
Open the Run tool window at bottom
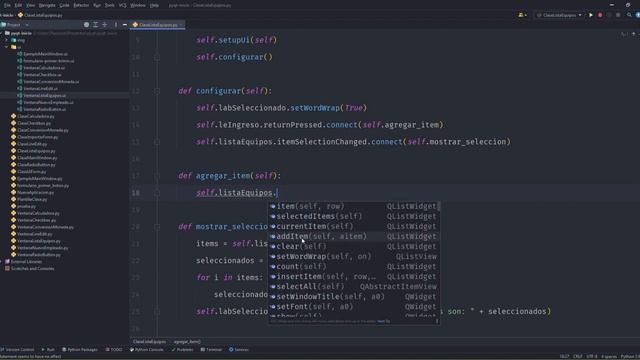48,350
